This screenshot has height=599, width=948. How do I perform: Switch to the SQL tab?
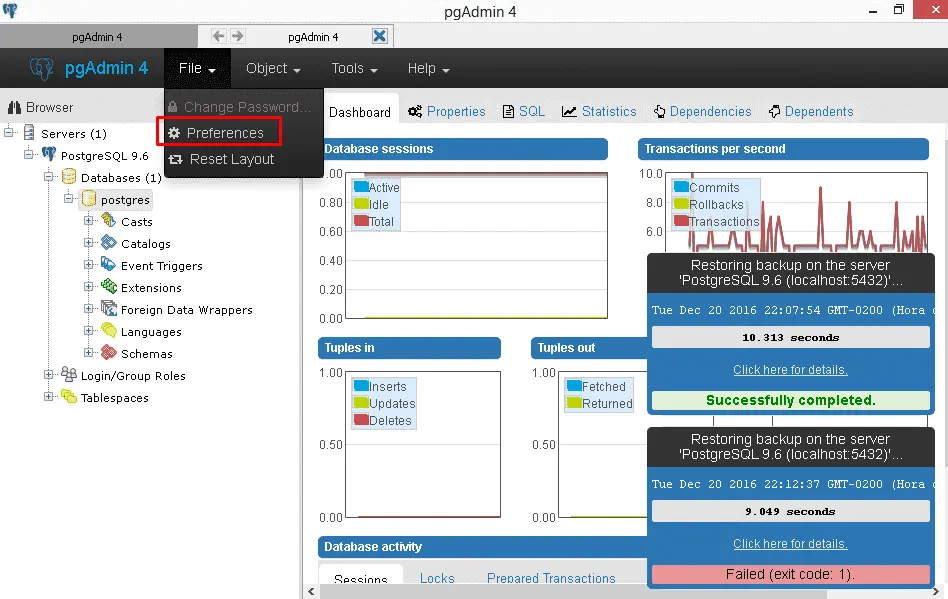point(524,112)
